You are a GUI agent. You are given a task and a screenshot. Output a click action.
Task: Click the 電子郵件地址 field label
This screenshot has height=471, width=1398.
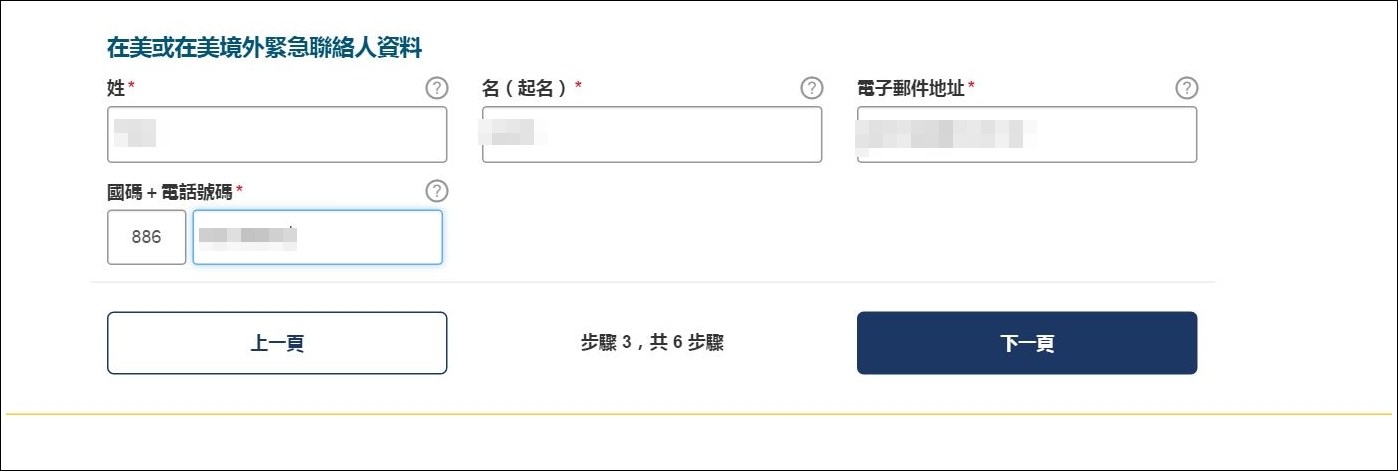click(x=910, y=88)
